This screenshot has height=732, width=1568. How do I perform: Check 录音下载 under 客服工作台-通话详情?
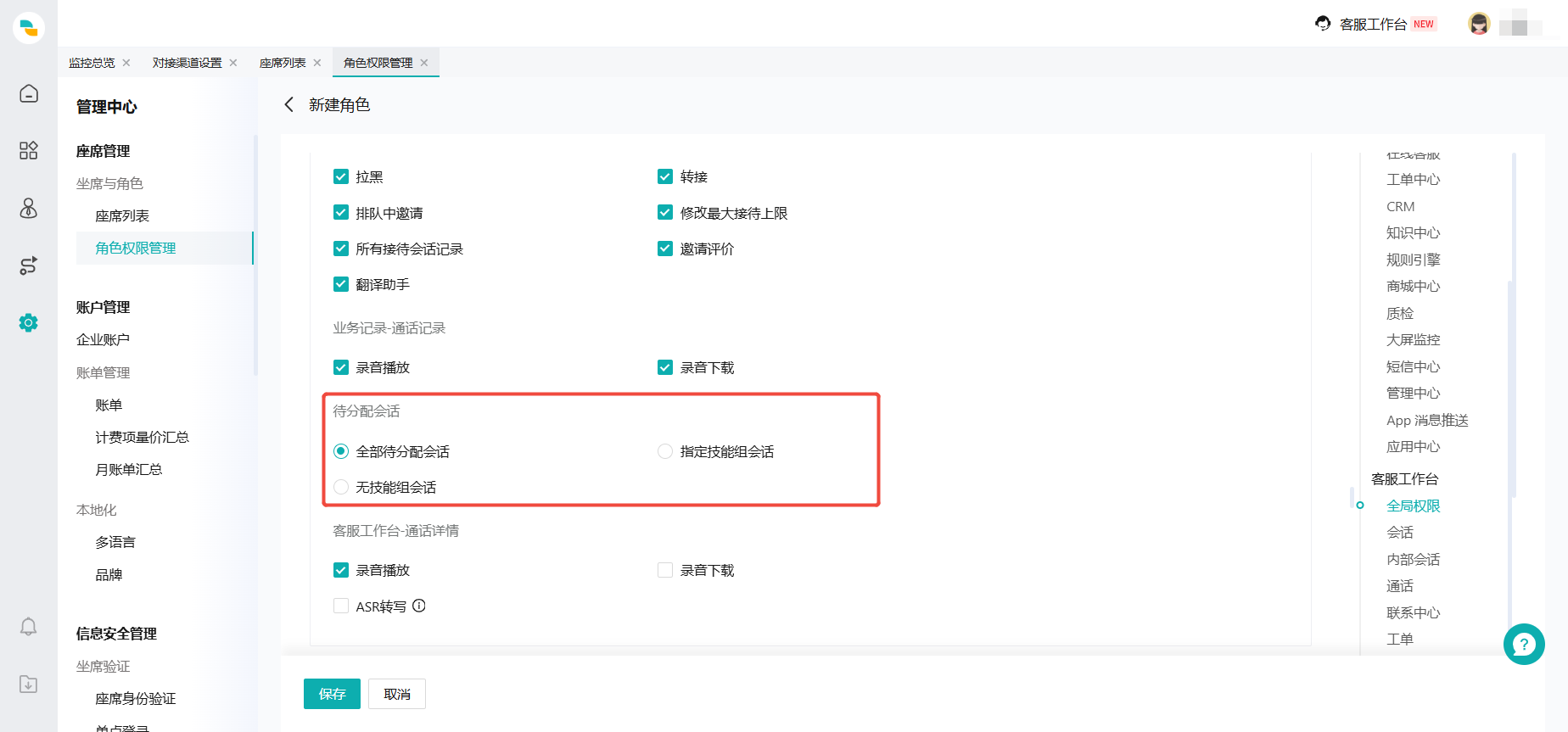(665, 570)
